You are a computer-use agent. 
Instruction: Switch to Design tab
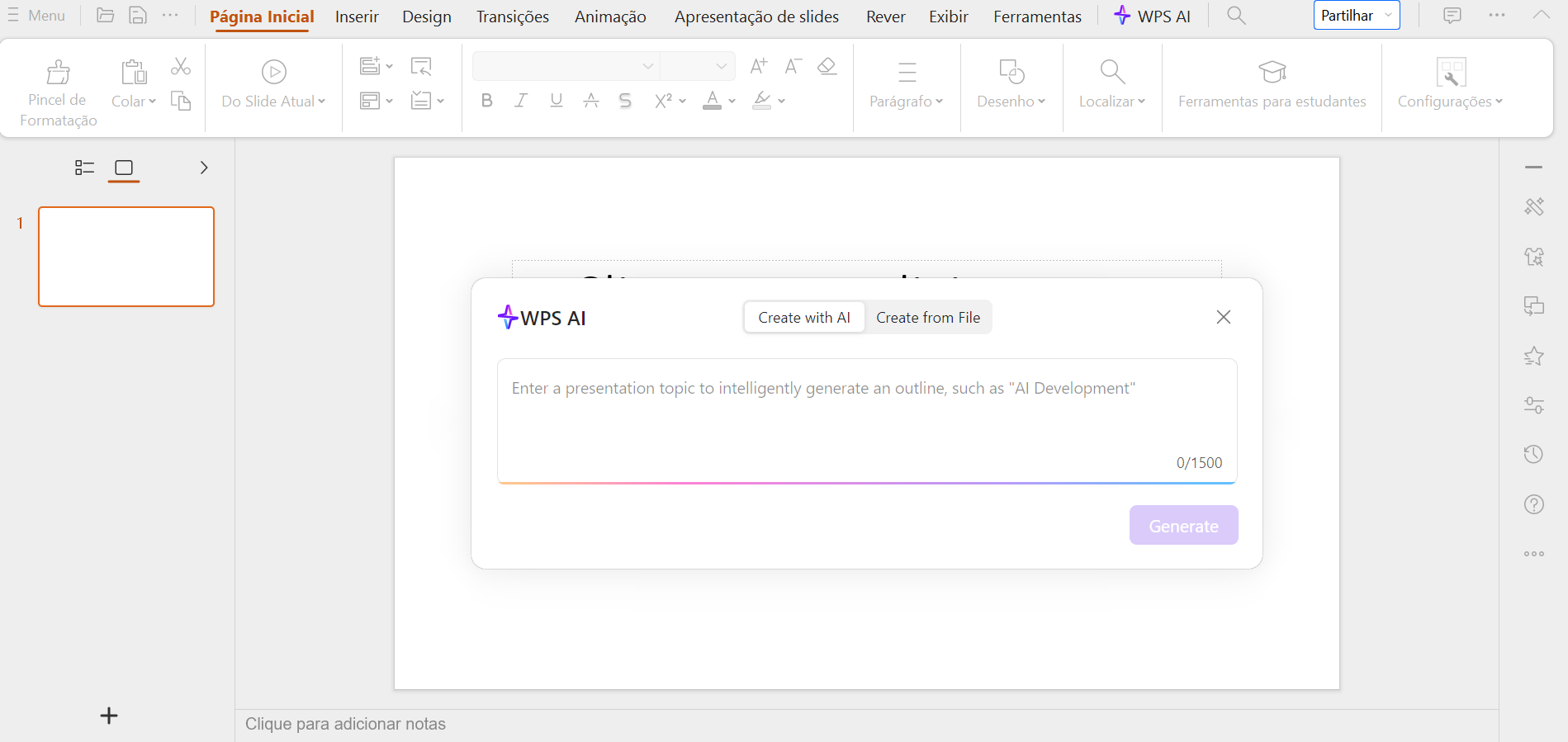pos(427,17)
